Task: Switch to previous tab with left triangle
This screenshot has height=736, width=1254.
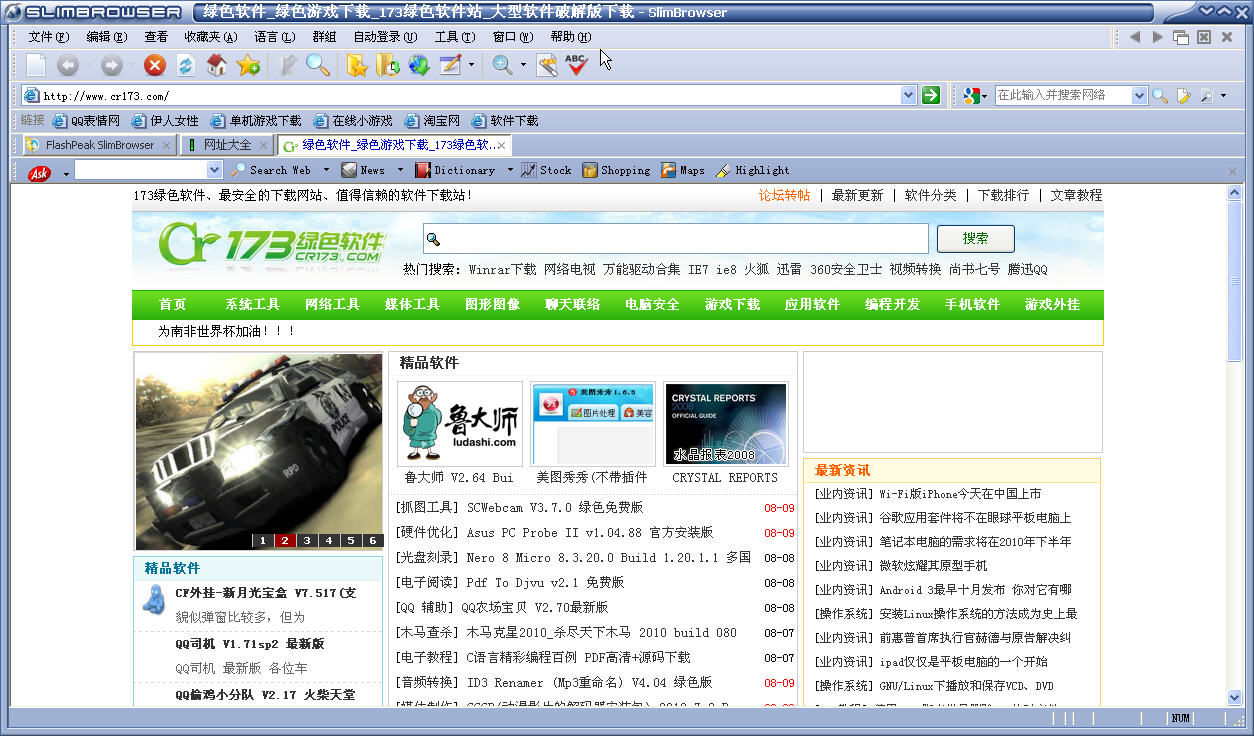Action: (x=1135, y=37)
